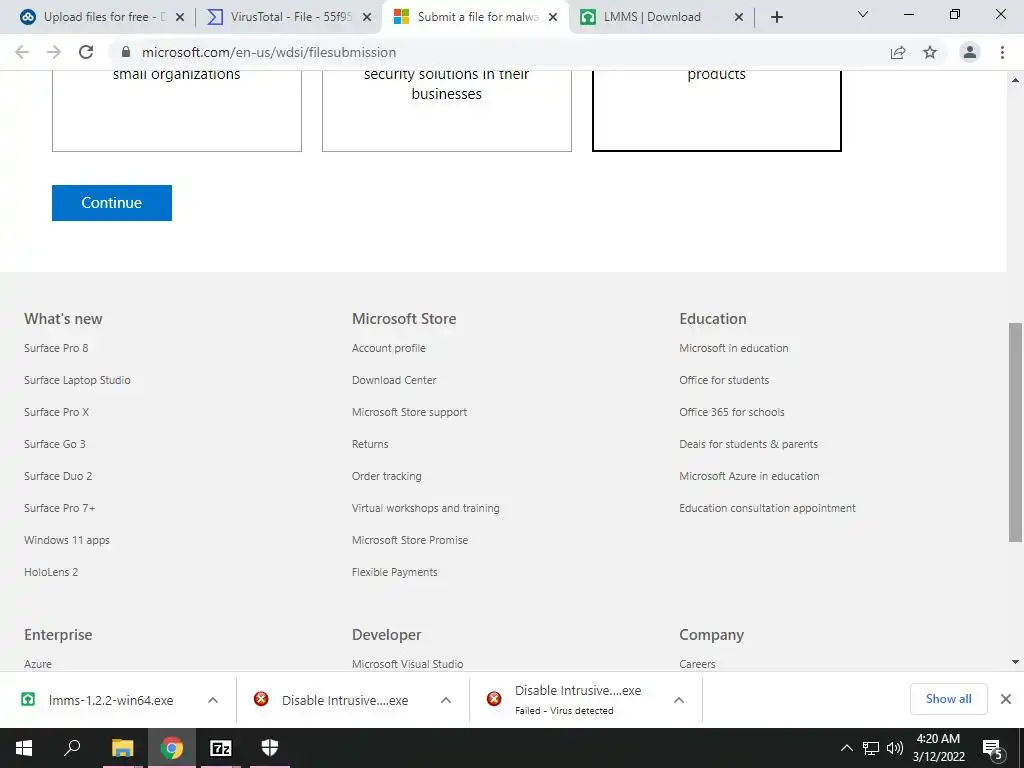The image size is (1024, 768).
Task: Open the HoloLens 2 link
Action: (51, 572)
